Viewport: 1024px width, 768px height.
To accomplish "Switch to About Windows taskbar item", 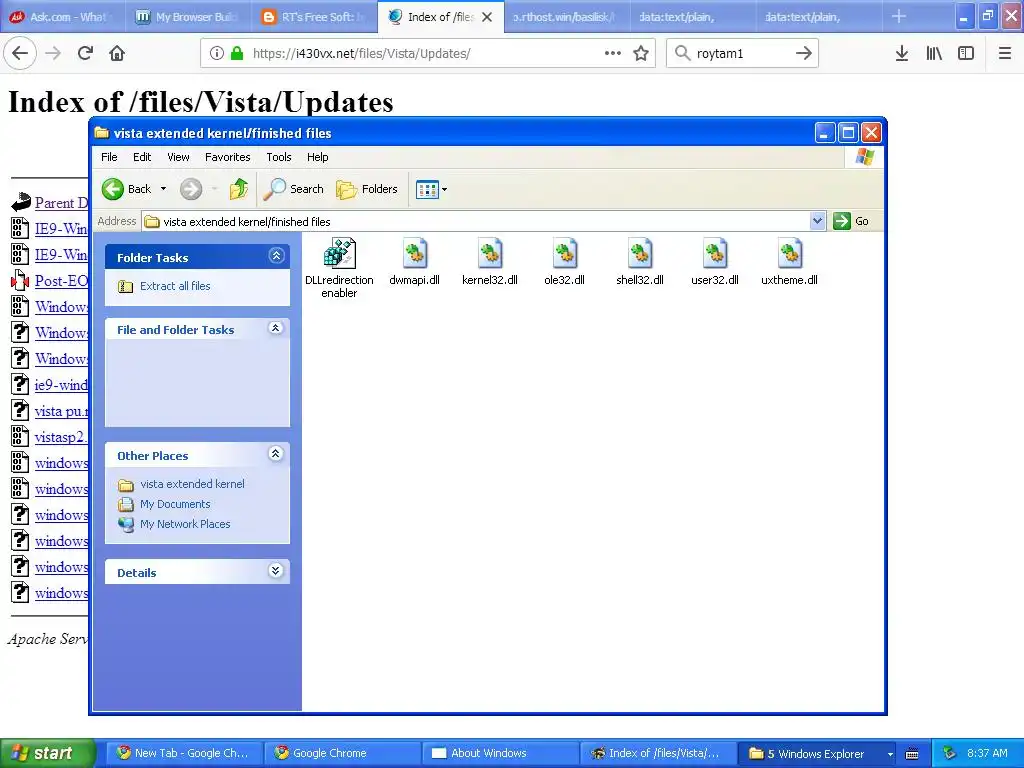I will (x=500, y=754).
